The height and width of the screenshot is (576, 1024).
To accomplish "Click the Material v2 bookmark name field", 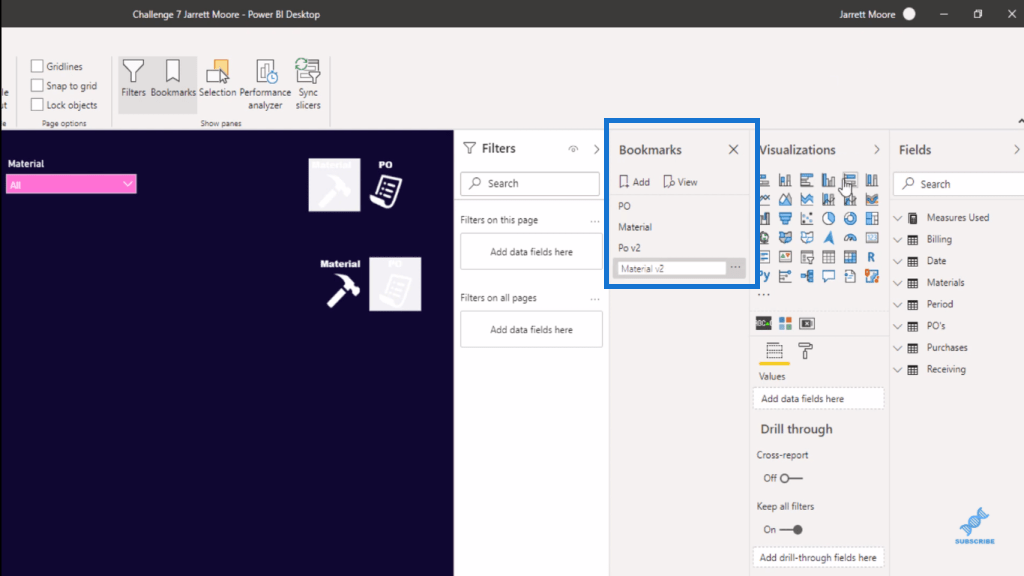I will (x=671, y=268).
